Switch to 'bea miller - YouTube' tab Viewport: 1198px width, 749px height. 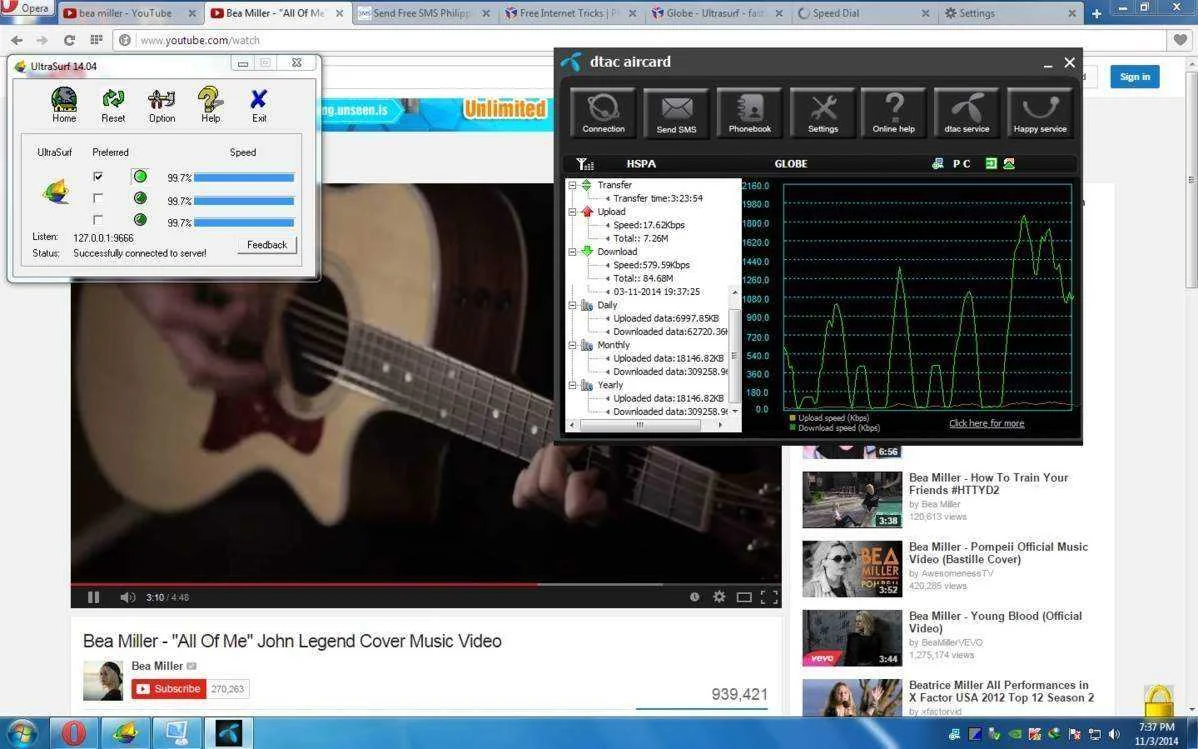[131, 13]
